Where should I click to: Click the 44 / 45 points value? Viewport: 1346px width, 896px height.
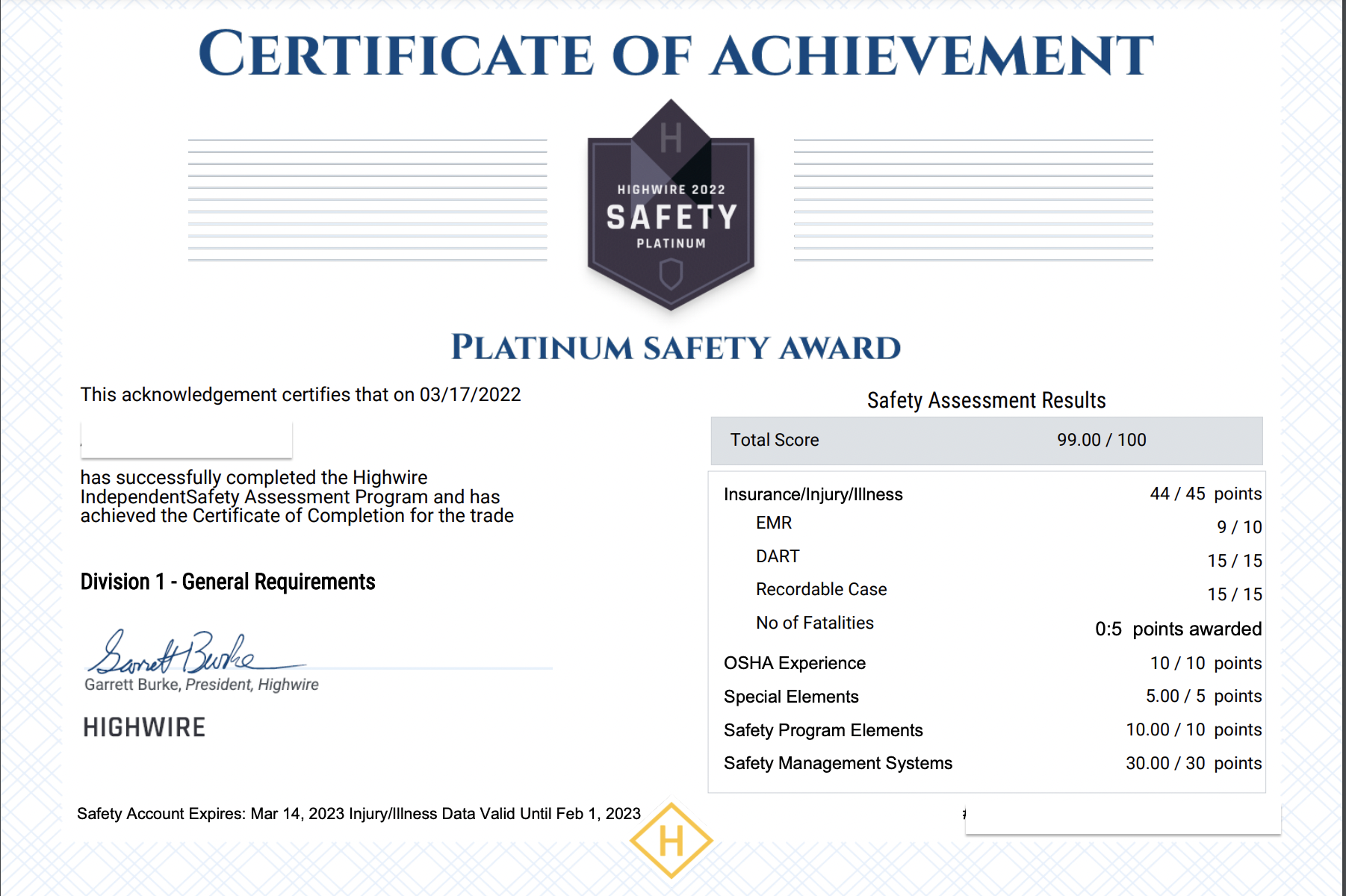(1206, 494)
